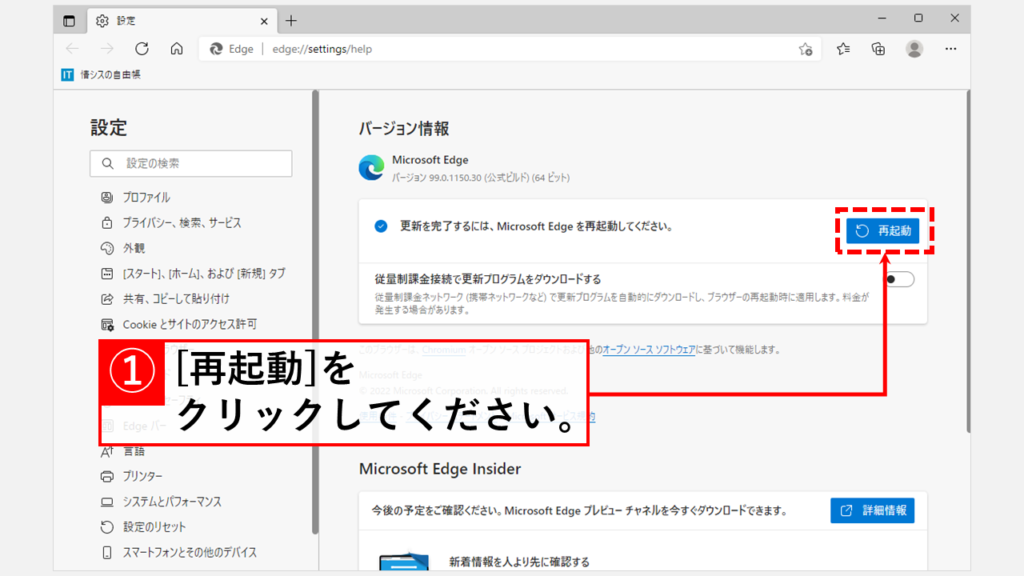Open プライバシー、検索、サービス settings

tap(181, 222)
